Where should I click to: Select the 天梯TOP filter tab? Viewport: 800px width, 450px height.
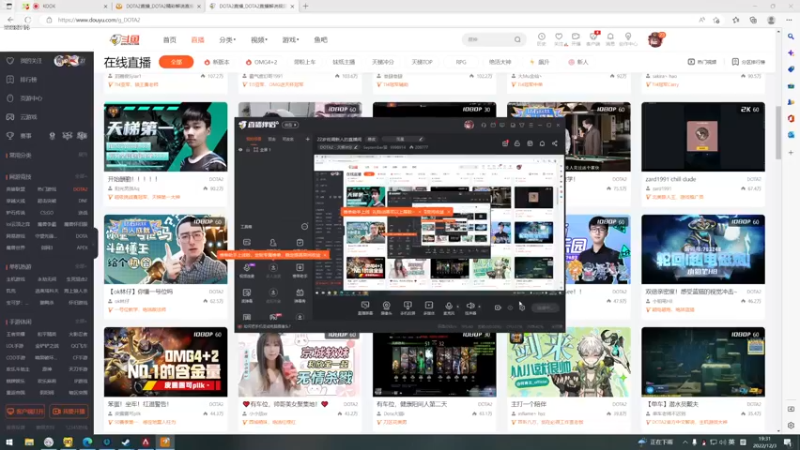click(x=422, y=62)
